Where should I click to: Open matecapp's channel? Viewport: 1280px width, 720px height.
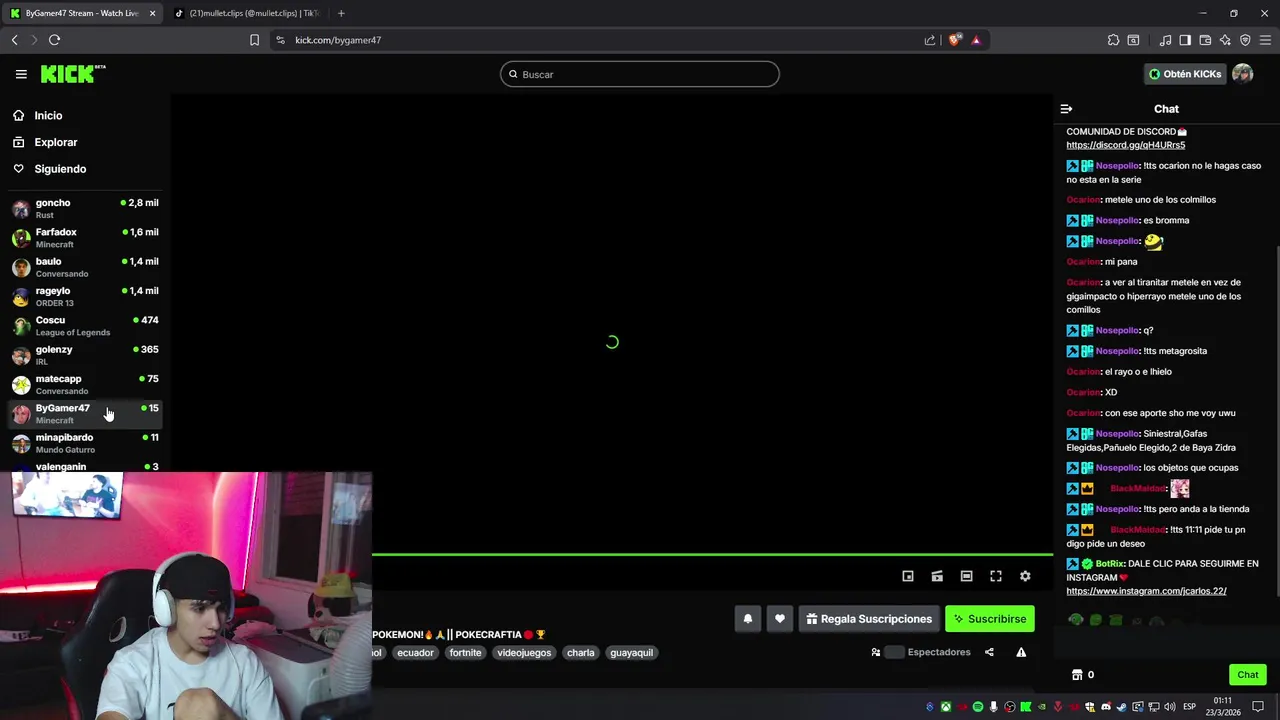pyautogui.click(x=85, y=384)
